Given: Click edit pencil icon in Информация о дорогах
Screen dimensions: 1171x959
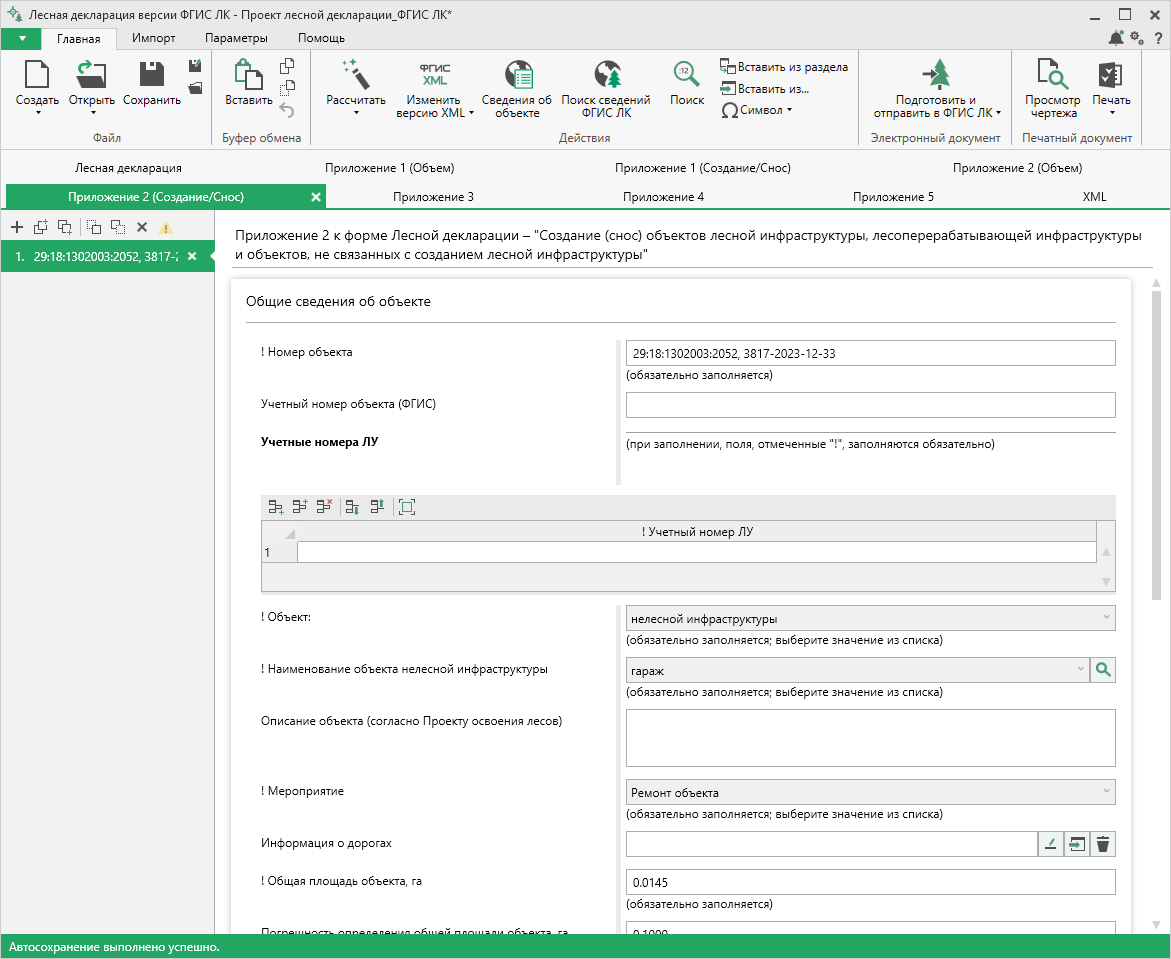Looking at the screenshot, I should (1051, 844).
